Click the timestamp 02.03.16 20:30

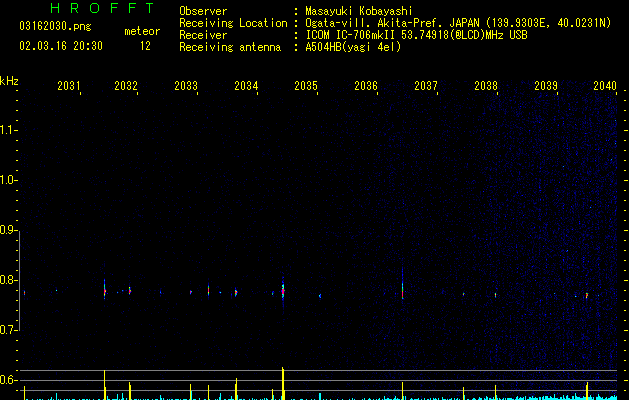point(61,46)
